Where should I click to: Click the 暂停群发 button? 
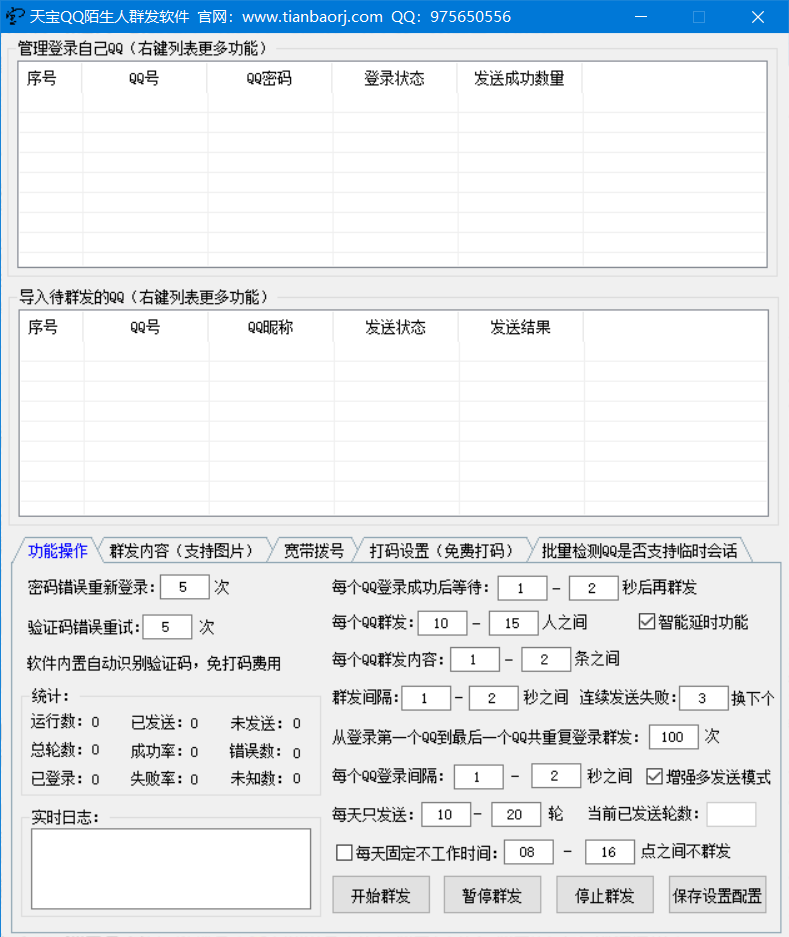point(492,895)
